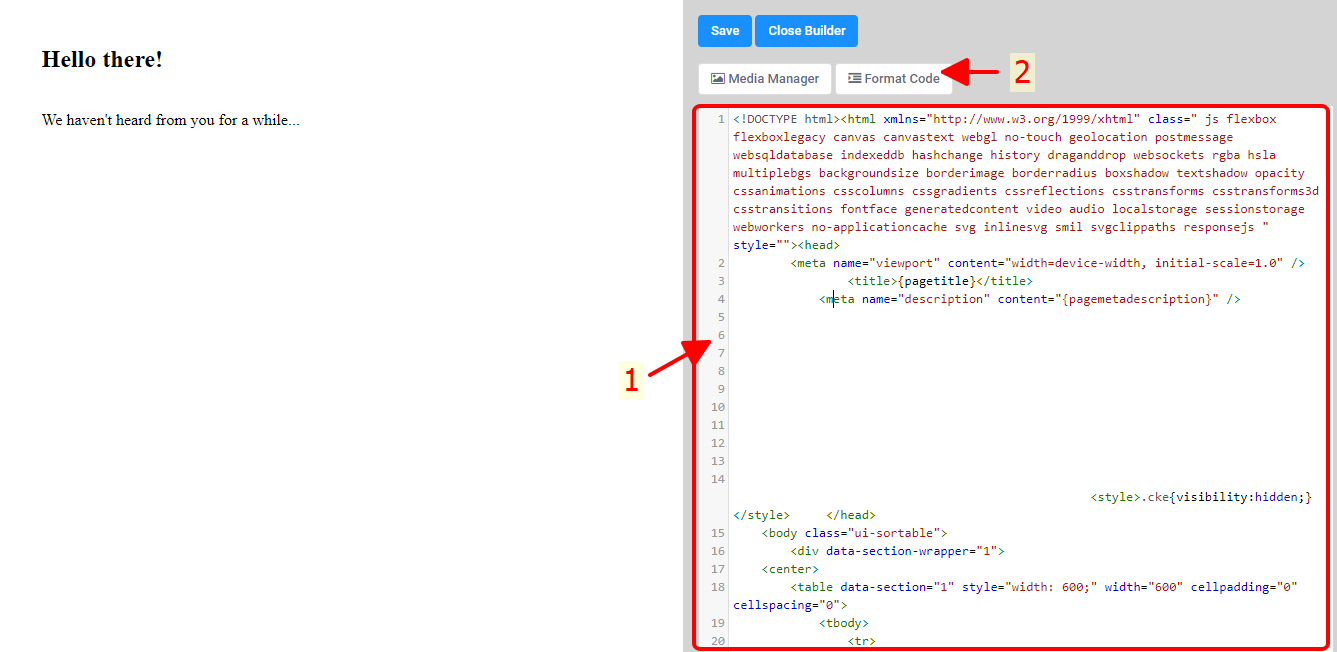Click the table data-section code line
Image resolution: width=1337 pixels, height=652 pixels.
(1000, 587)
